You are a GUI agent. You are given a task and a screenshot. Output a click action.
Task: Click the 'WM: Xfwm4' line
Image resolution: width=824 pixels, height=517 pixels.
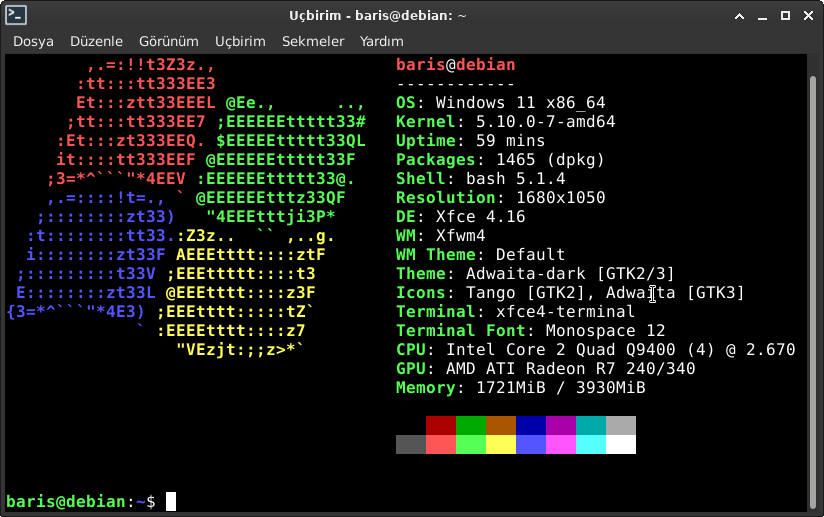tap(441, 235)
